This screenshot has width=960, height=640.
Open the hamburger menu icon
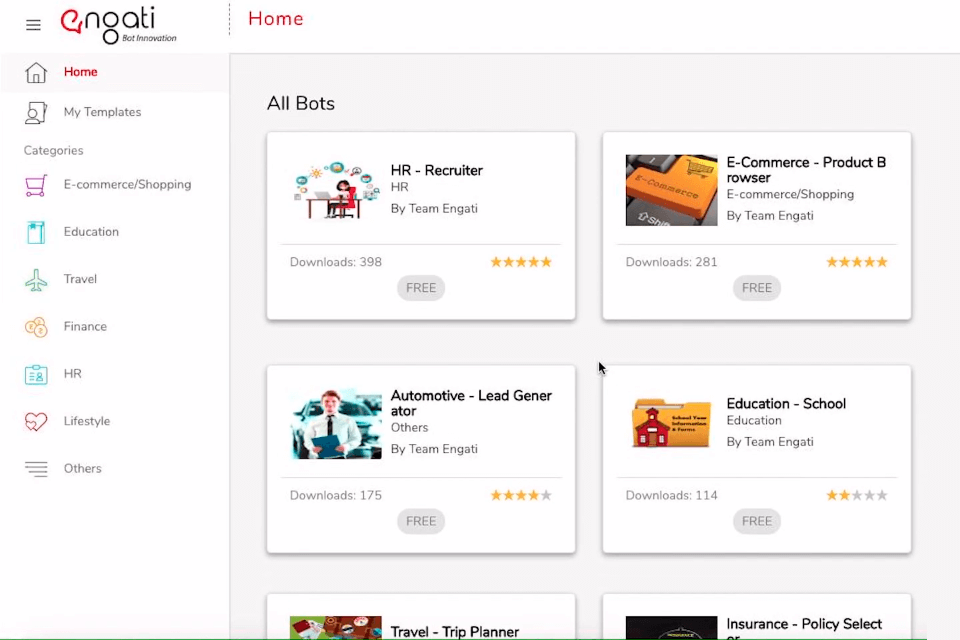33,25
